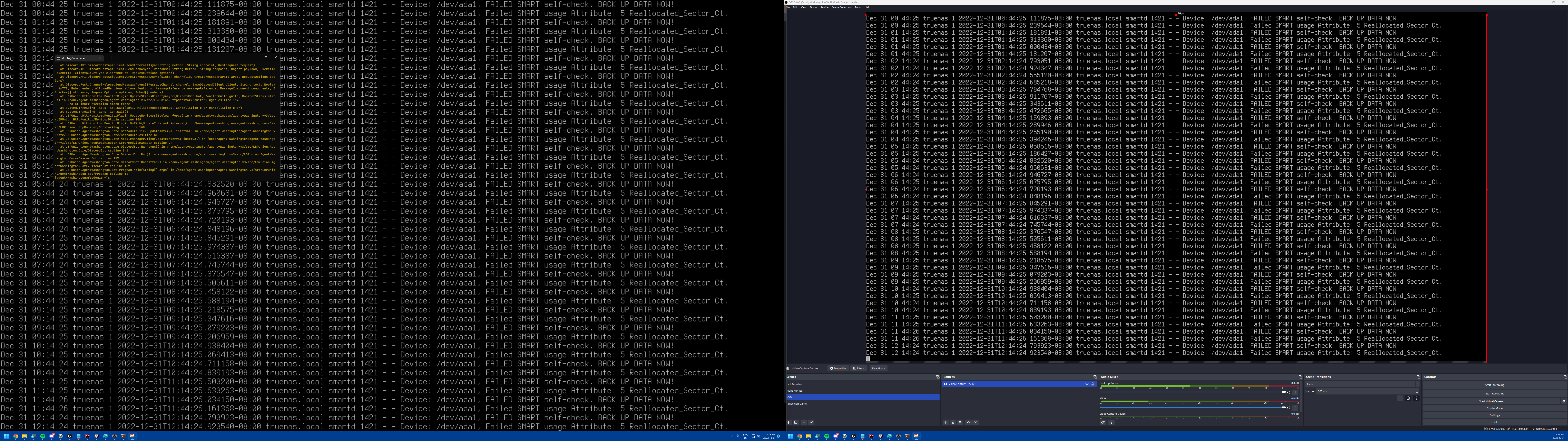Open Filters for the selected source
Screen dimensions: 1568x441
click(x=858, y=369)
